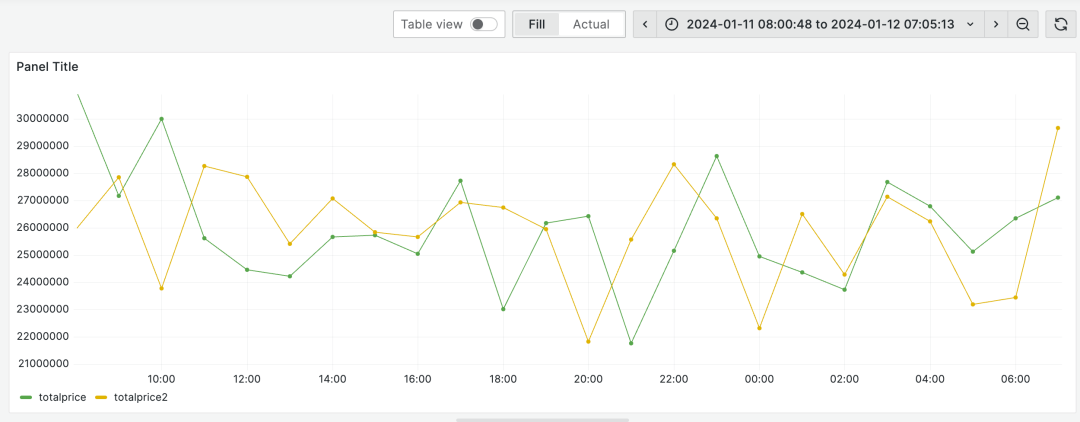Move time range backward arrow

point(645,24)
